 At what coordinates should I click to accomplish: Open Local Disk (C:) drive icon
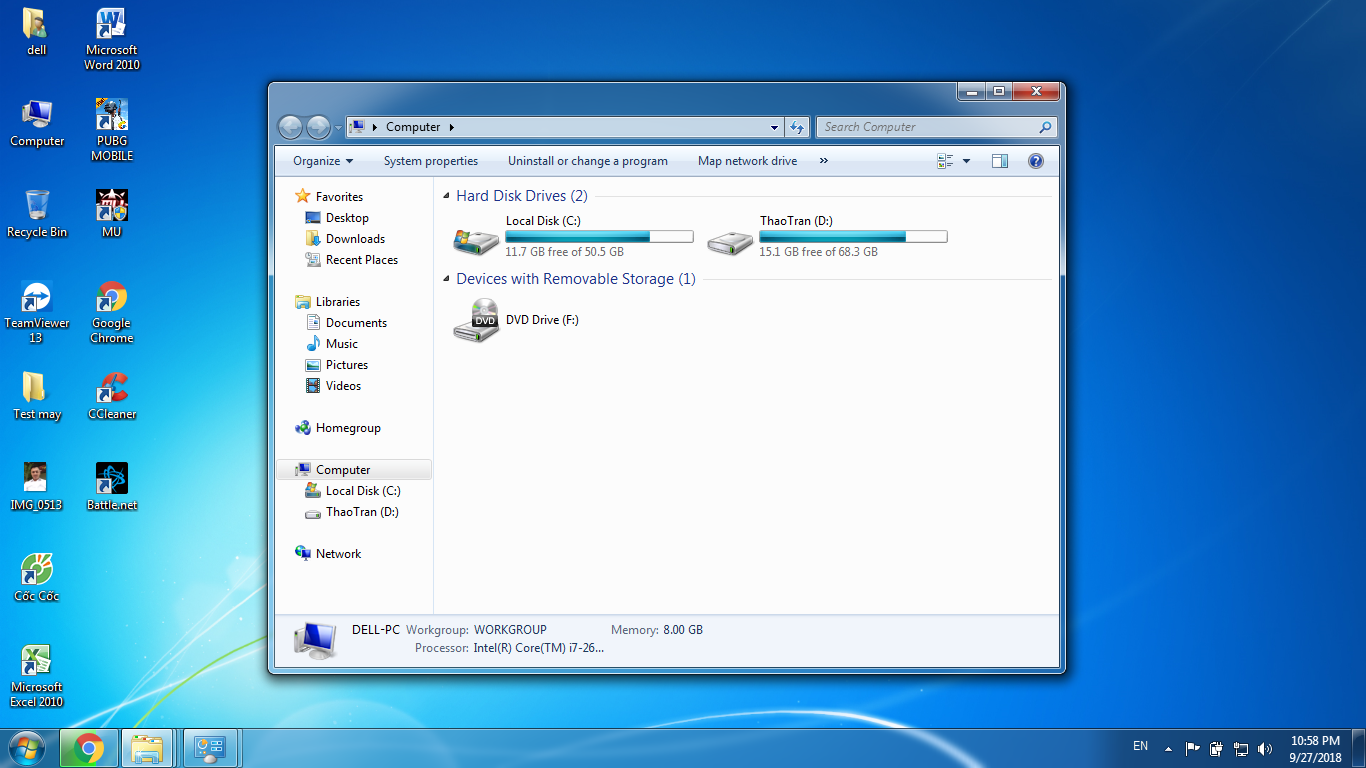point(476,240)
